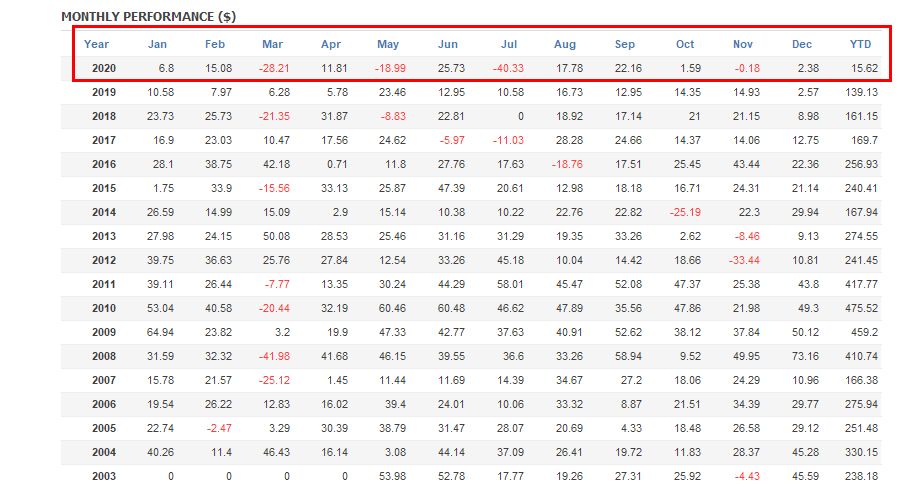Viewport: 905px width, 491px height.
Task: Select the Oct column header
Action: 685,44
